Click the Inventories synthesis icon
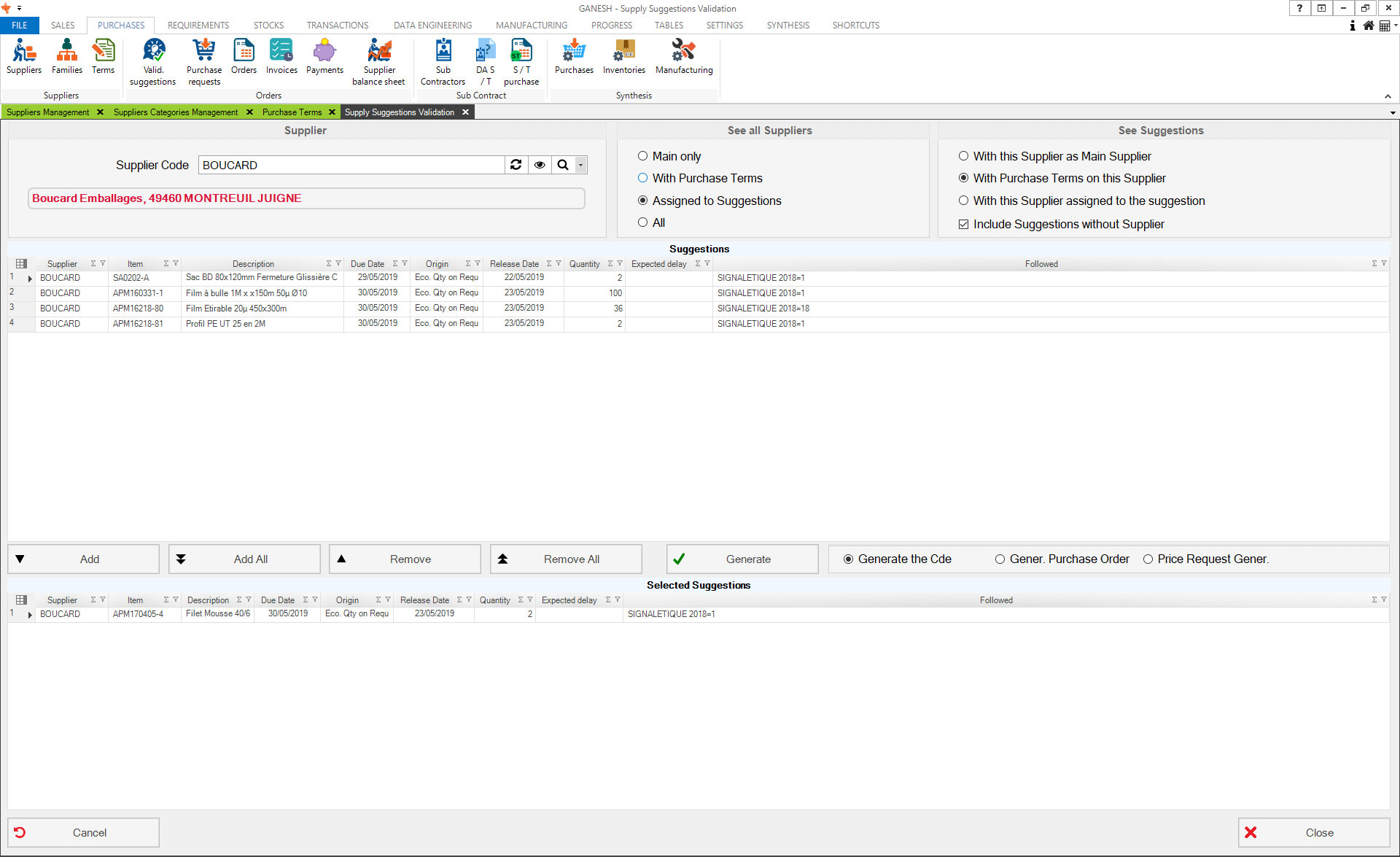This screenshot has height=857, width=1400. pos(623,51)
